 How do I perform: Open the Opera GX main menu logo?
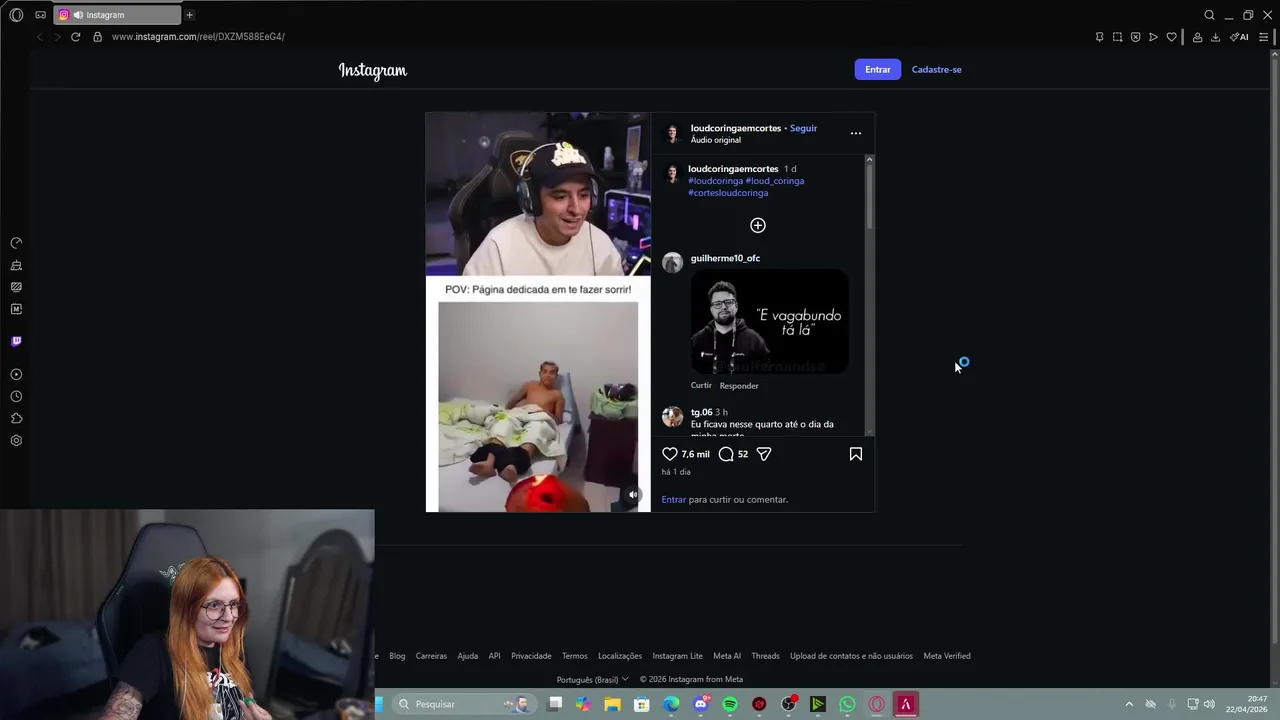16,15
